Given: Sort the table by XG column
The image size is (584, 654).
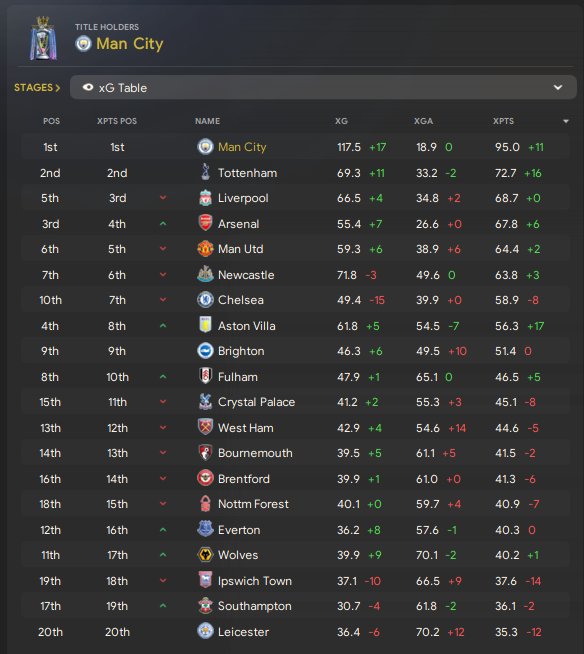Looking at the screenshot, I should 341,121.
